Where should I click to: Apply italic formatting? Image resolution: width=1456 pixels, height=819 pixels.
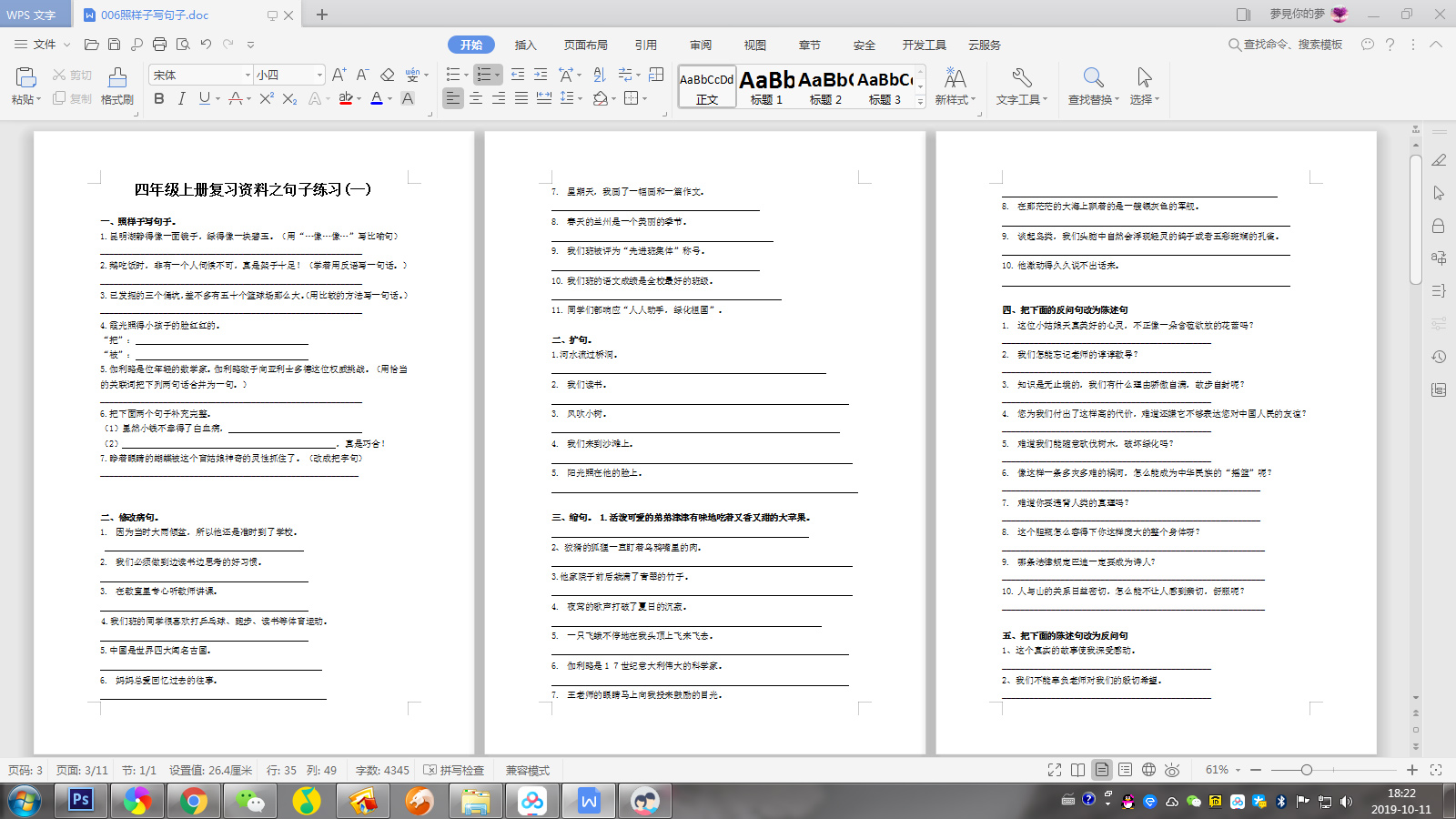181,98
